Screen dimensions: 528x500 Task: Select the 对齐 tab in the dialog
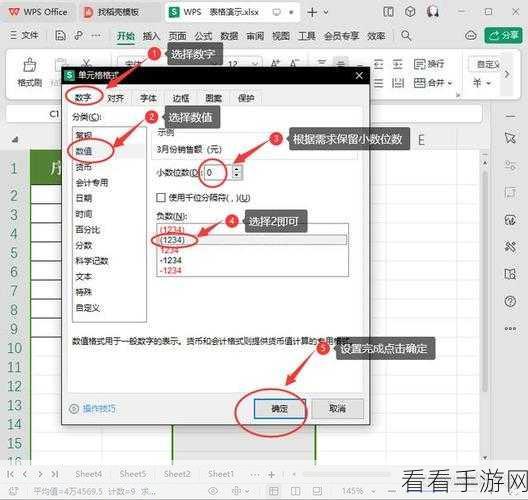[116, 98]
